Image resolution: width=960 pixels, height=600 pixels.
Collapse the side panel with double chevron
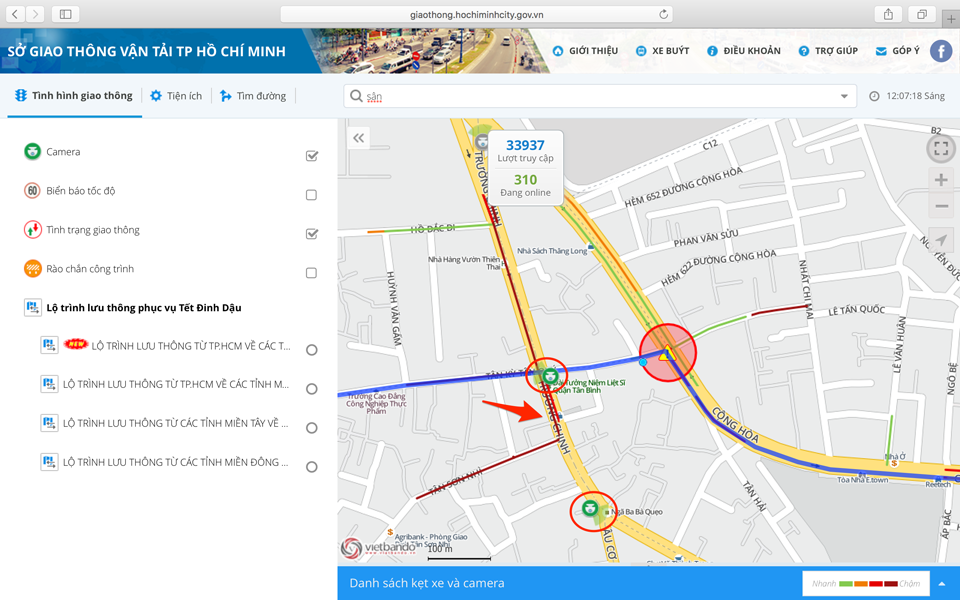point(359,138)
